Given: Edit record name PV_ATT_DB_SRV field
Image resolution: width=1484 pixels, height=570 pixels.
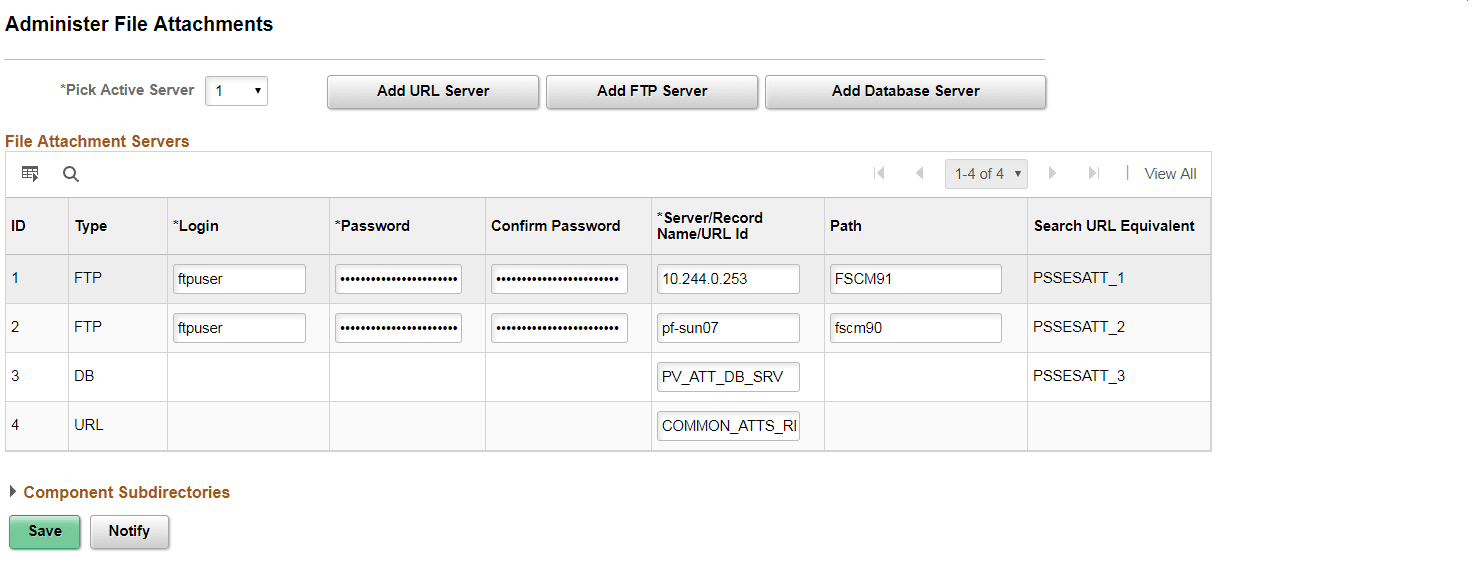Looking at the screenshot, I should tap(728, 377).
